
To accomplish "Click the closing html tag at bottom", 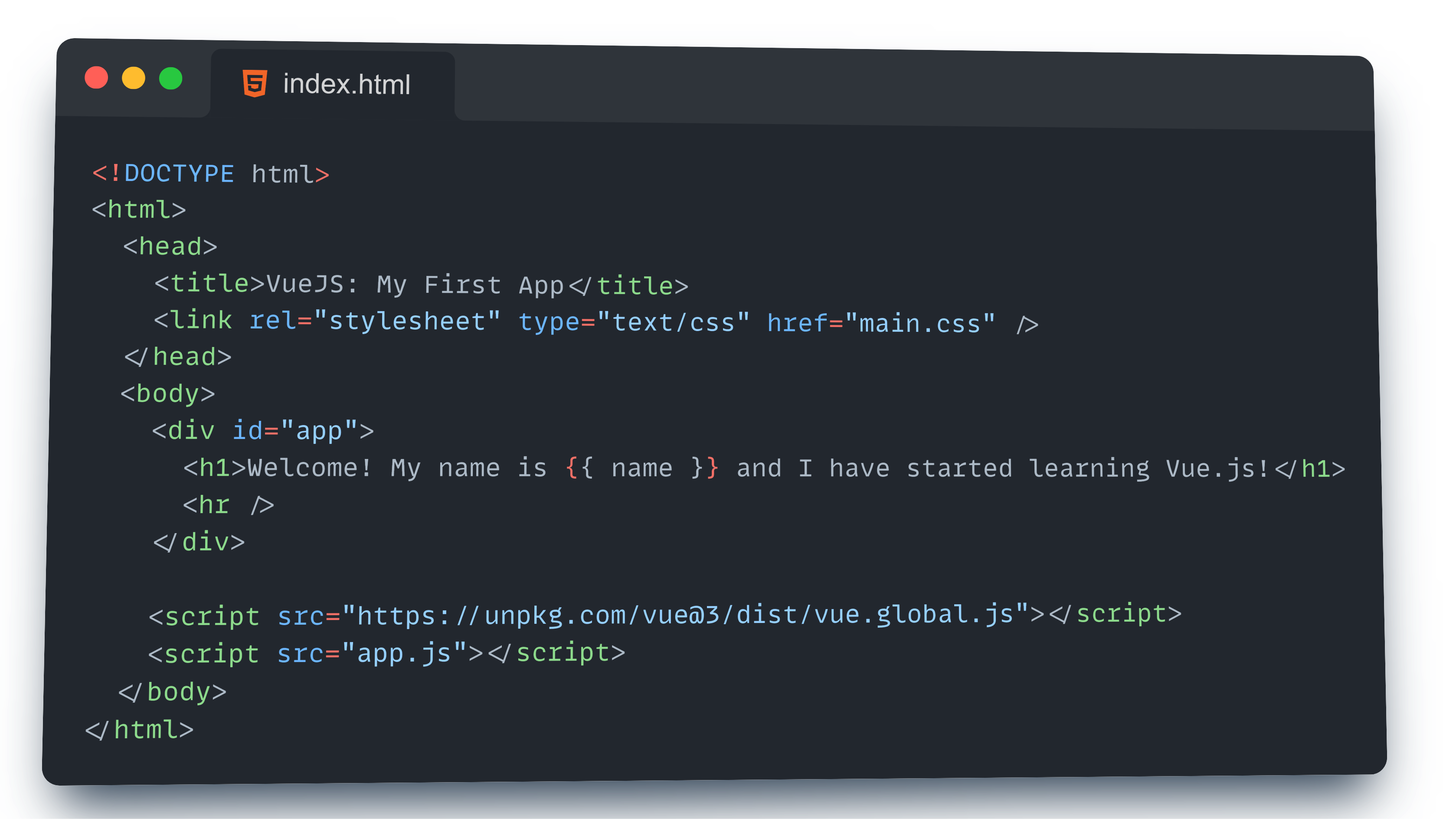I will [140, 730].
